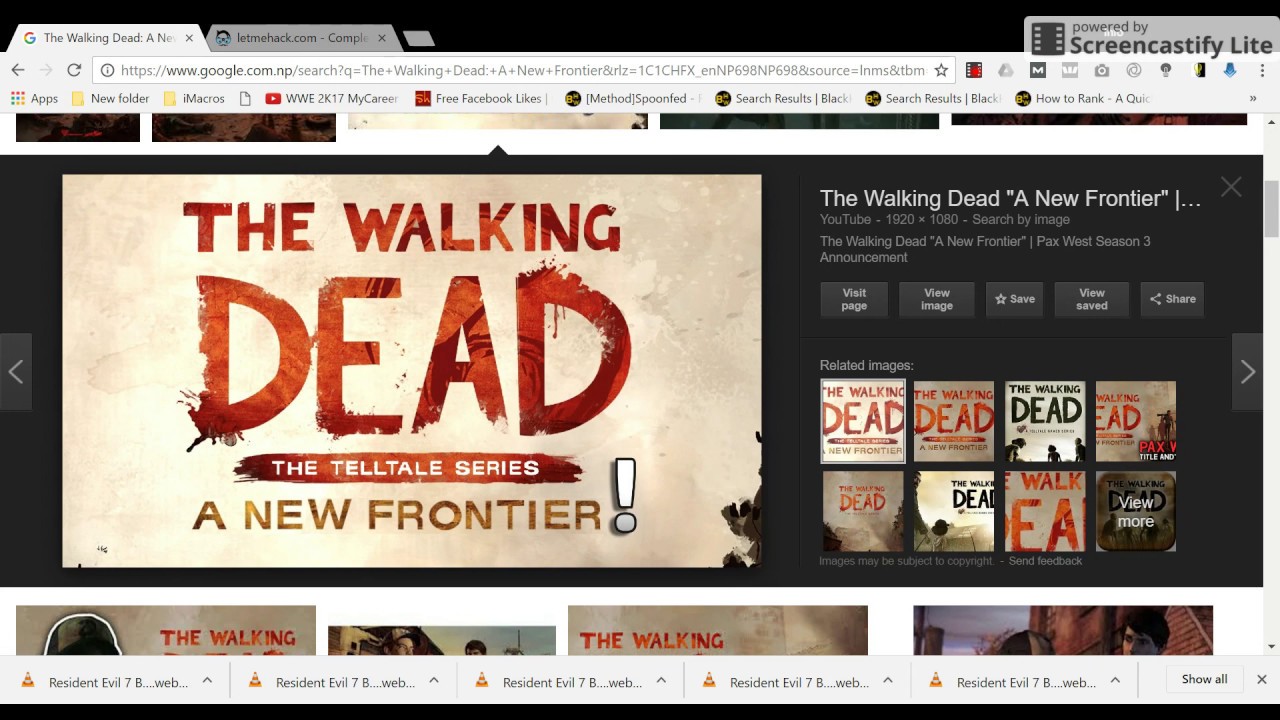Viewport: 1280px width, 720px height.
Task: Open the Screencastify film-strip extension
Action: [974, 70]
